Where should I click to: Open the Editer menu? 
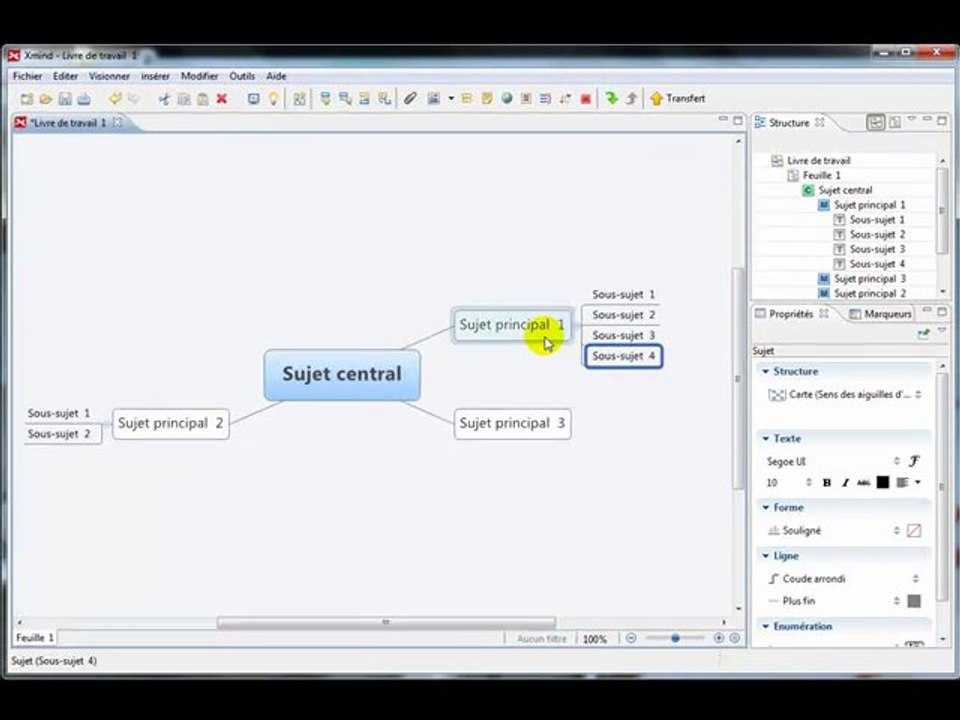66,76
